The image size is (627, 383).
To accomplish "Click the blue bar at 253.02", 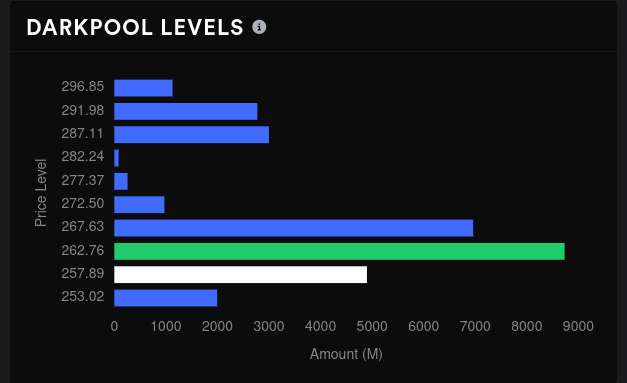I will pyautogui.click(x=166, y=298).
